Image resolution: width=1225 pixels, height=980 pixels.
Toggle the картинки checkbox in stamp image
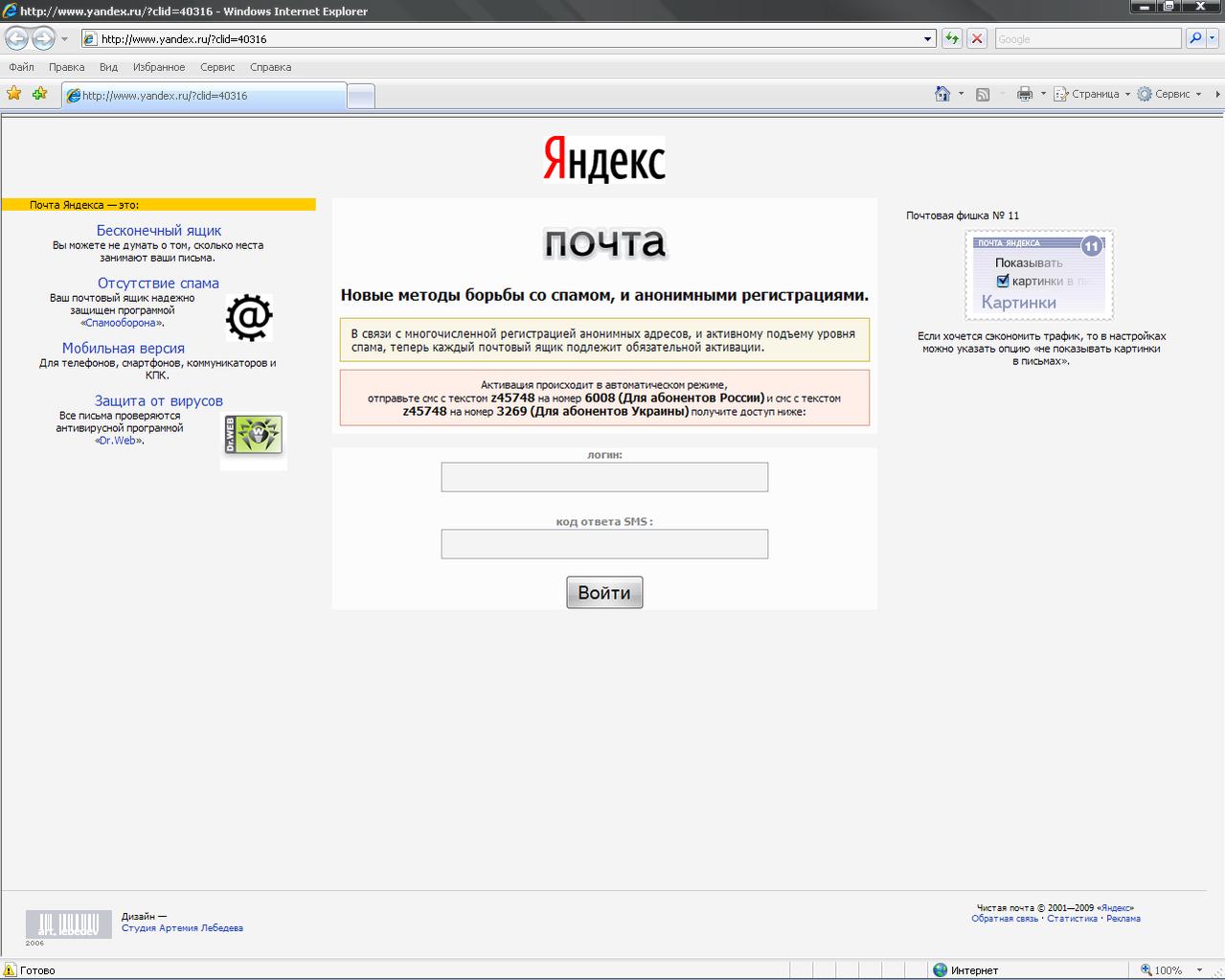pyautogui.click(x=1003, y=281)
